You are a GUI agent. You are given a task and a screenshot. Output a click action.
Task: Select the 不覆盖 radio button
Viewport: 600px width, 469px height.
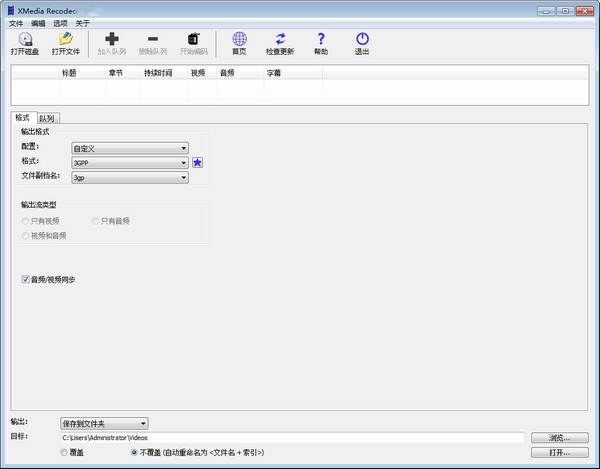135,452
